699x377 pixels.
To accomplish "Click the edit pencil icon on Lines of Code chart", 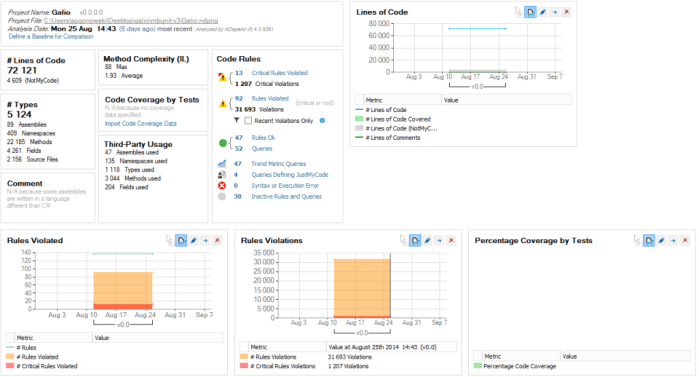I will coord(543,12).
